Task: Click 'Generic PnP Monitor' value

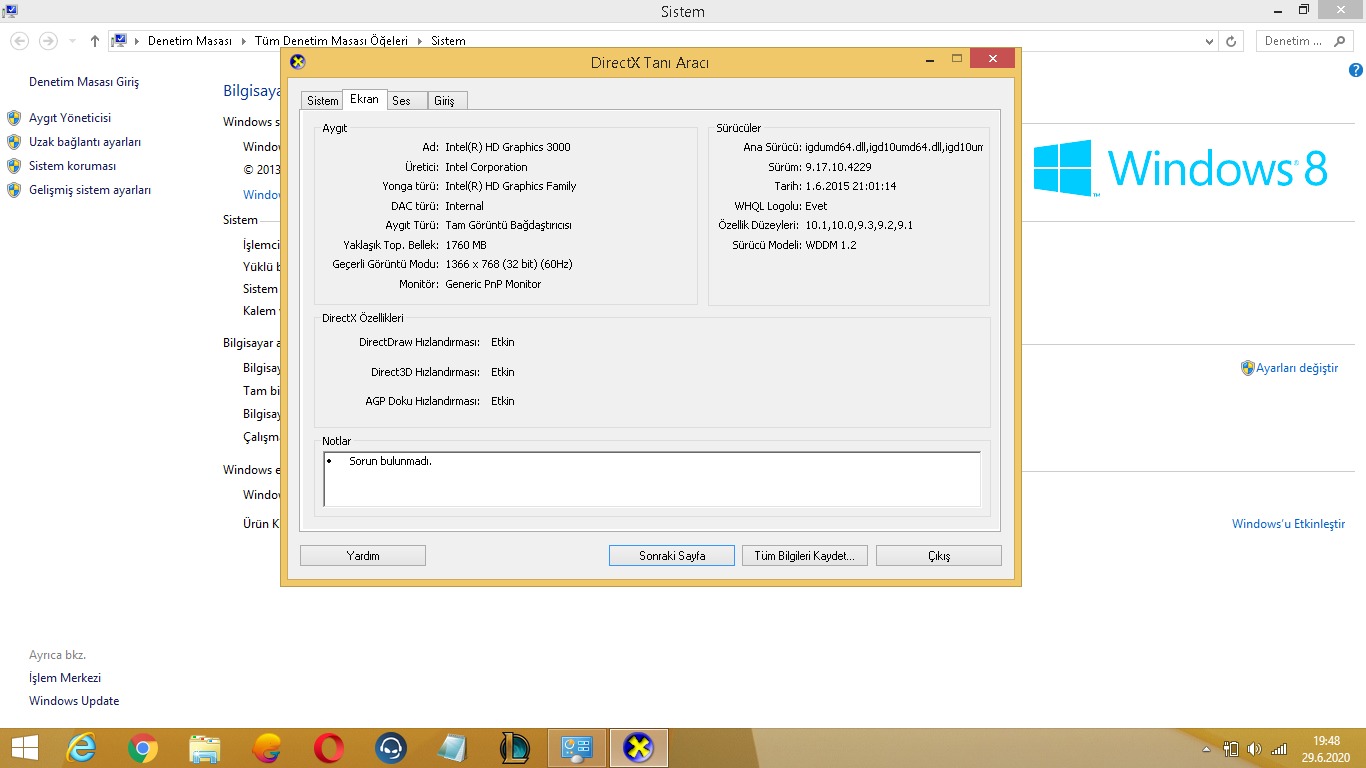Action: 493,284
